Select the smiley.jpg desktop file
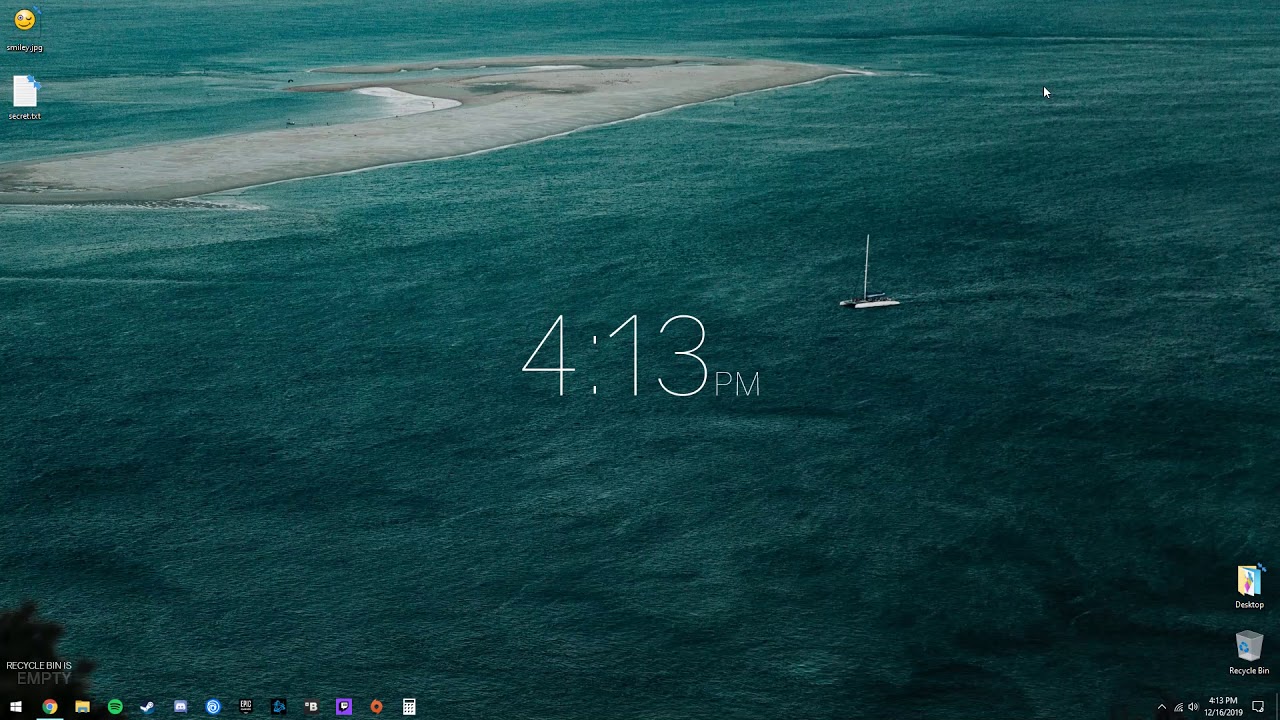 point(25,29)
